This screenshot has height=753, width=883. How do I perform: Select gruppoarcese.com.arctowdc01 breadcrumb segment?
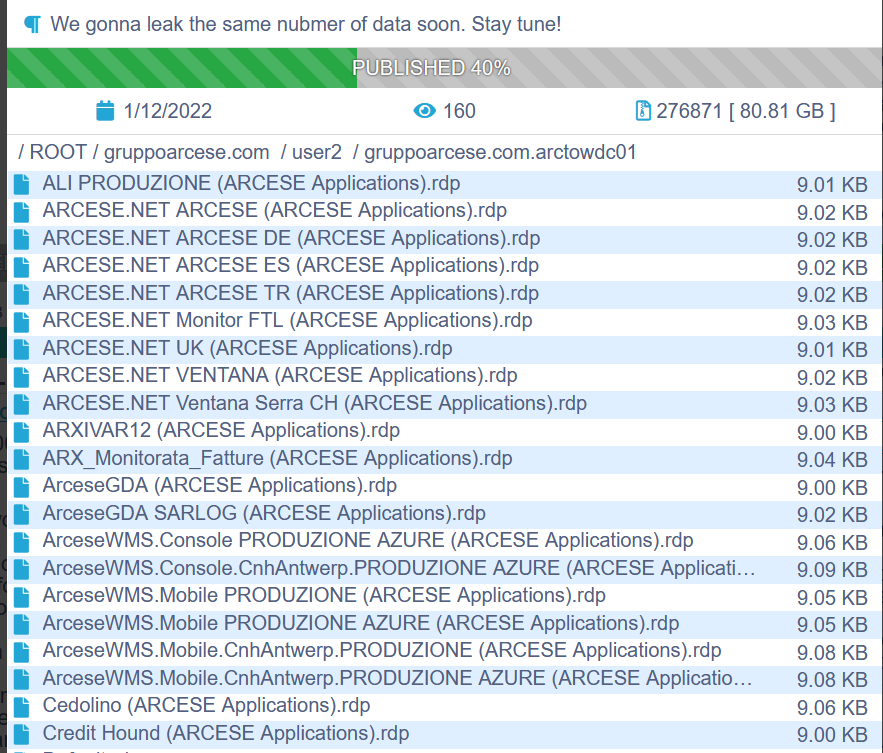[500, 153]
